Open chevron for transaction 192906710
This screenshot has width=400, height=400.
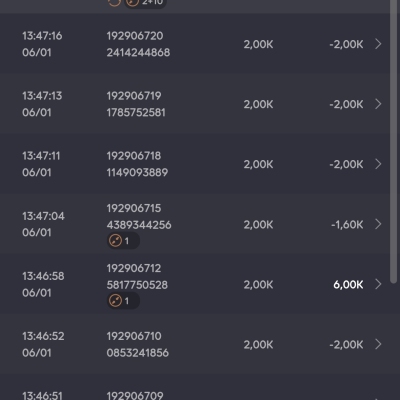point(378,344)
